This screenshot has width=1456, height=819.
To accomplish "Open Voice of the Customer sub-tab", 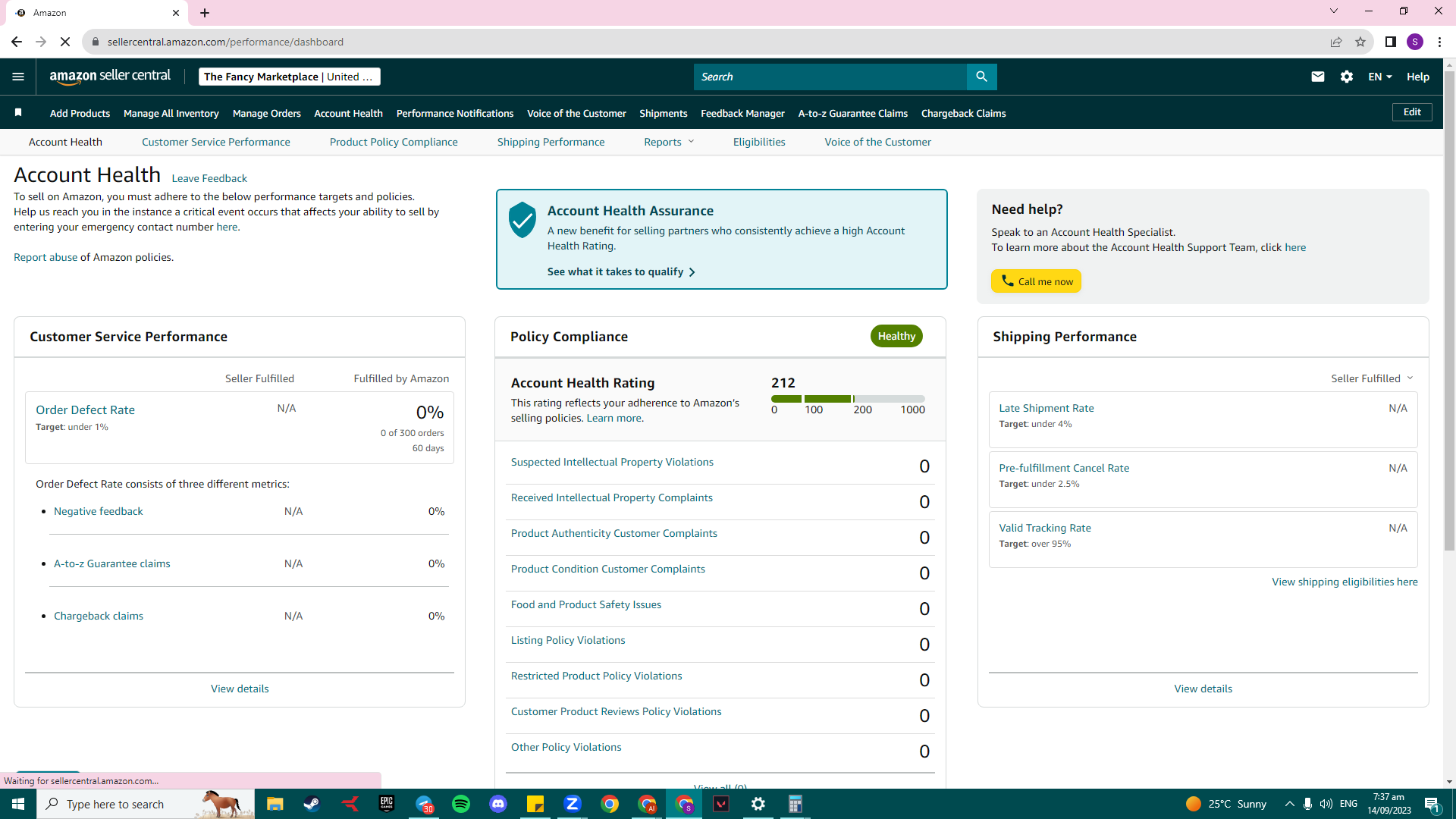I will [877, 142].
